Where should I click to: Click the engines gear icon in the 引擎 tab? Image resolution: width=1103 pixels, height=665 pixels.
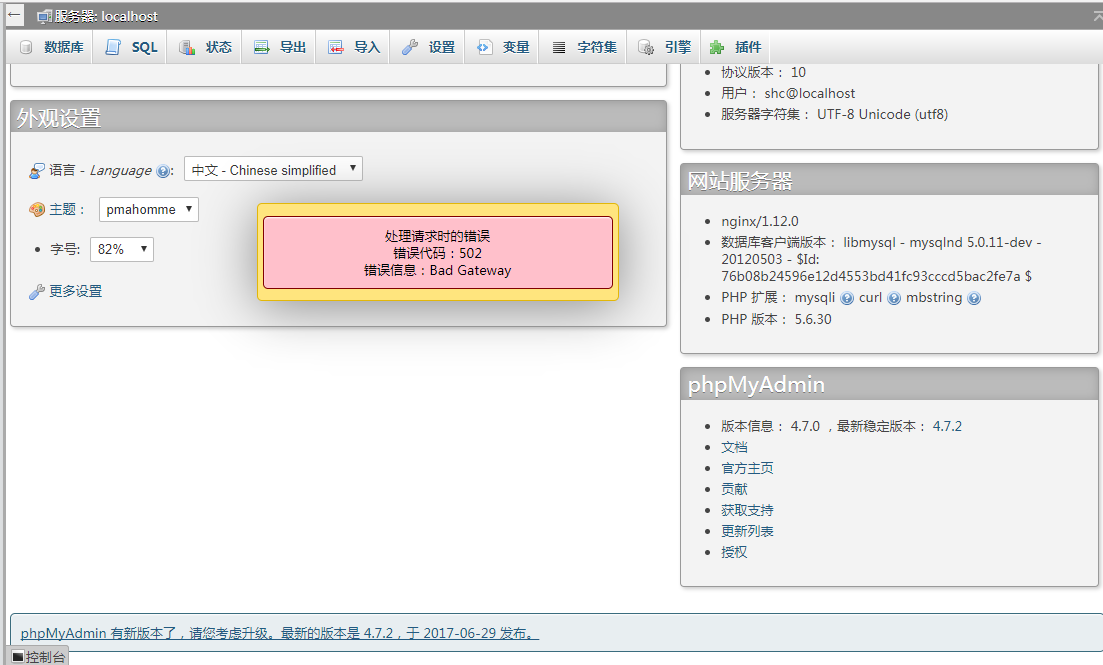point(646,47)
